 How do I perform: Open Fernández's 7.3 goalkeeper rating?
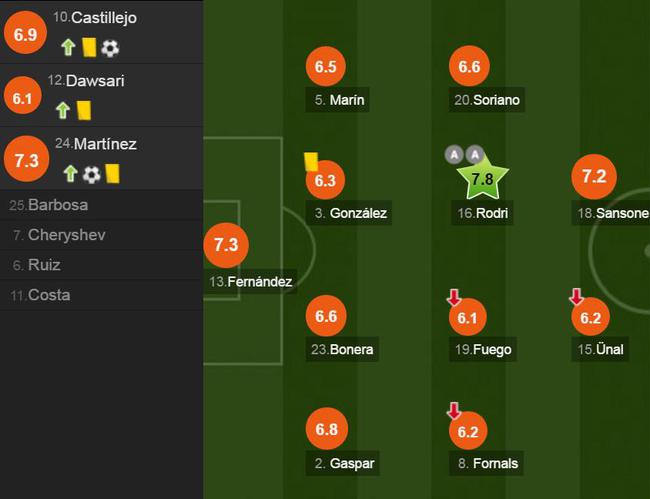click(x=226, y=245)
